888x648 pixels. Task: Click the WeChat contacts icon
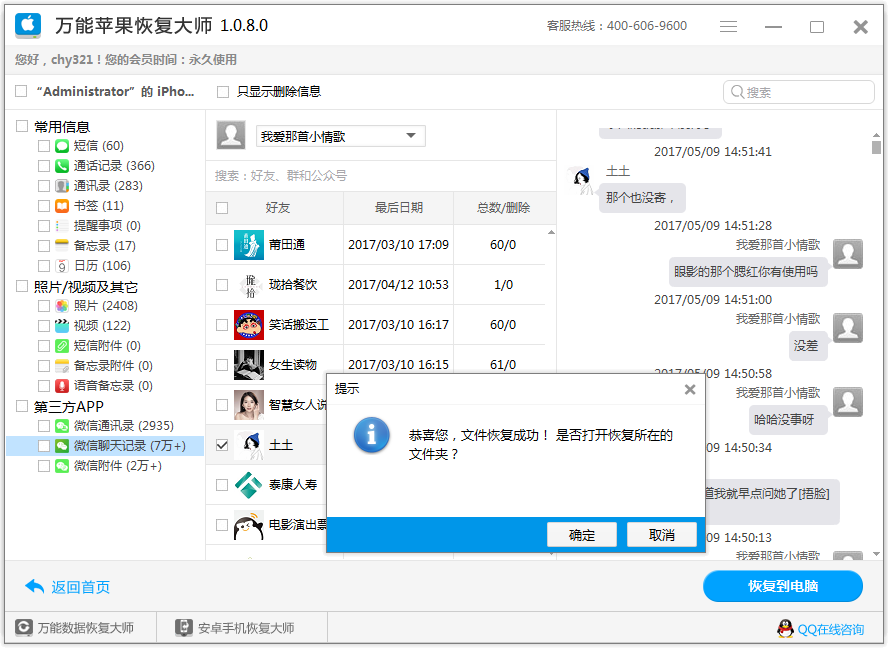click(x=62, y=426)
